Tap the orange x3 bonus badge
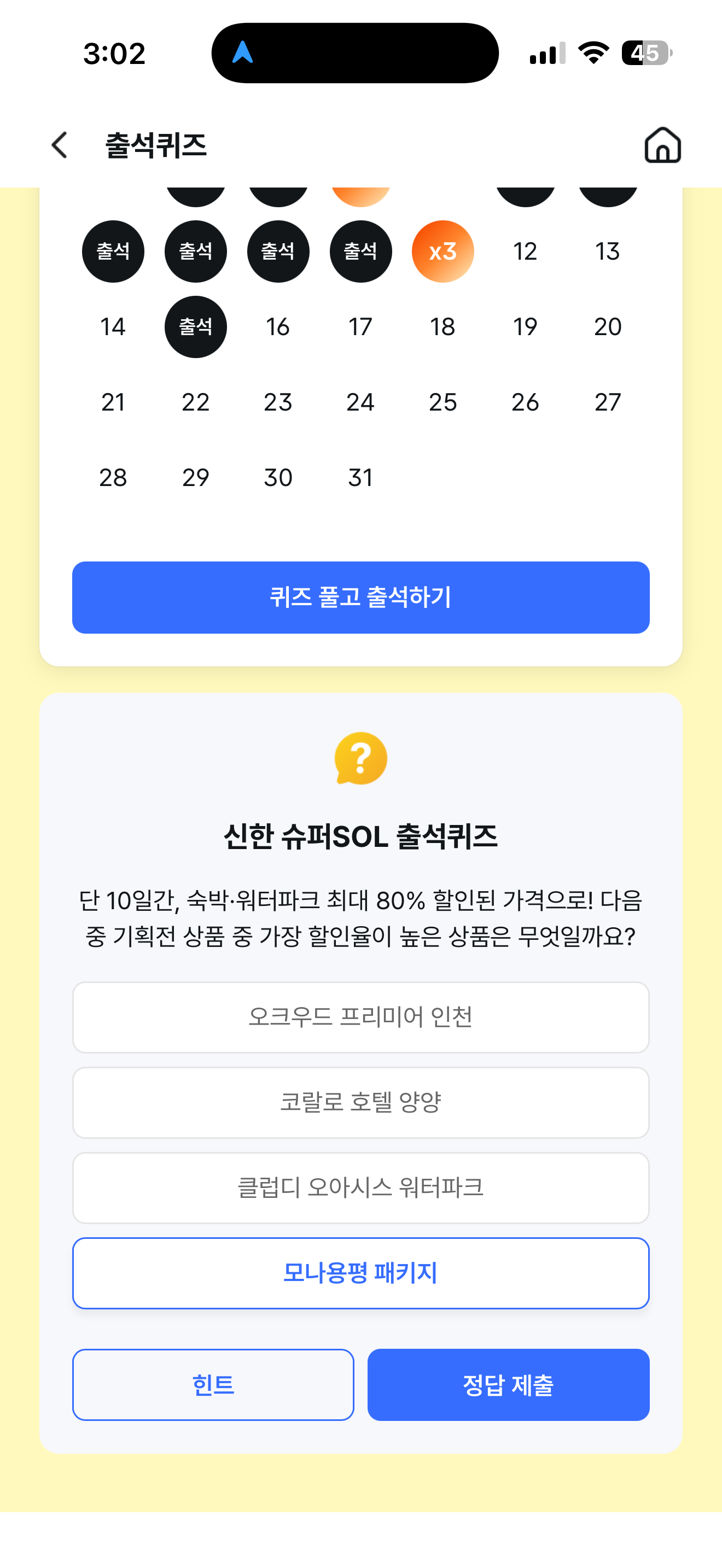This screenshot has height=1568, width=722. coord(442,251)
